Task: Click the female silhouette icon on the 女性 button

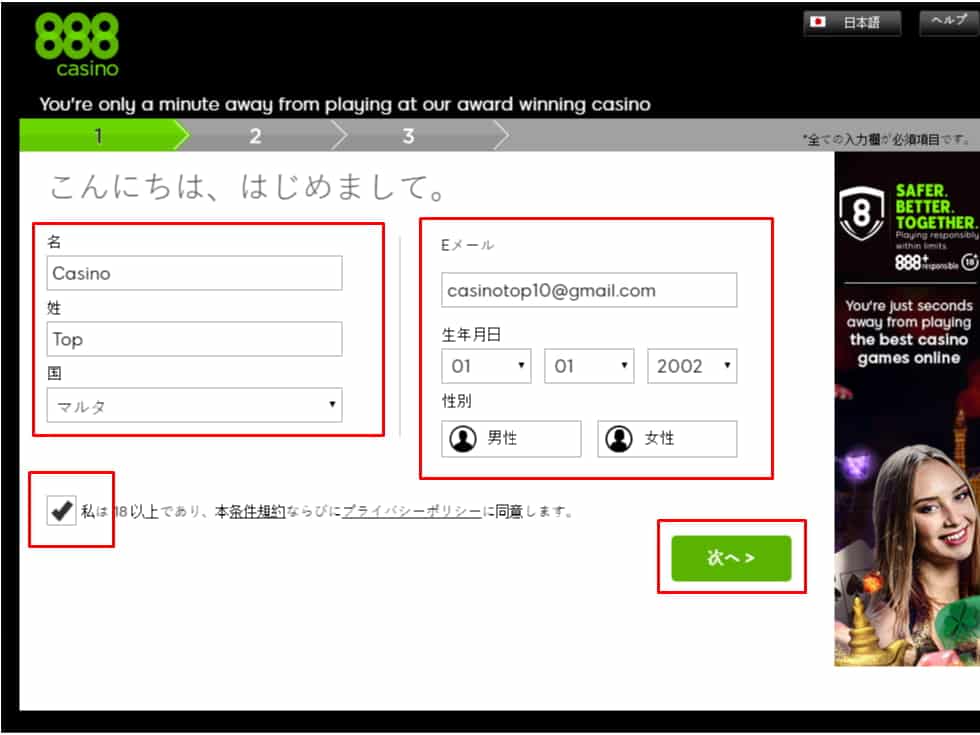Action: pyautogui.click(x=617, y=438)
